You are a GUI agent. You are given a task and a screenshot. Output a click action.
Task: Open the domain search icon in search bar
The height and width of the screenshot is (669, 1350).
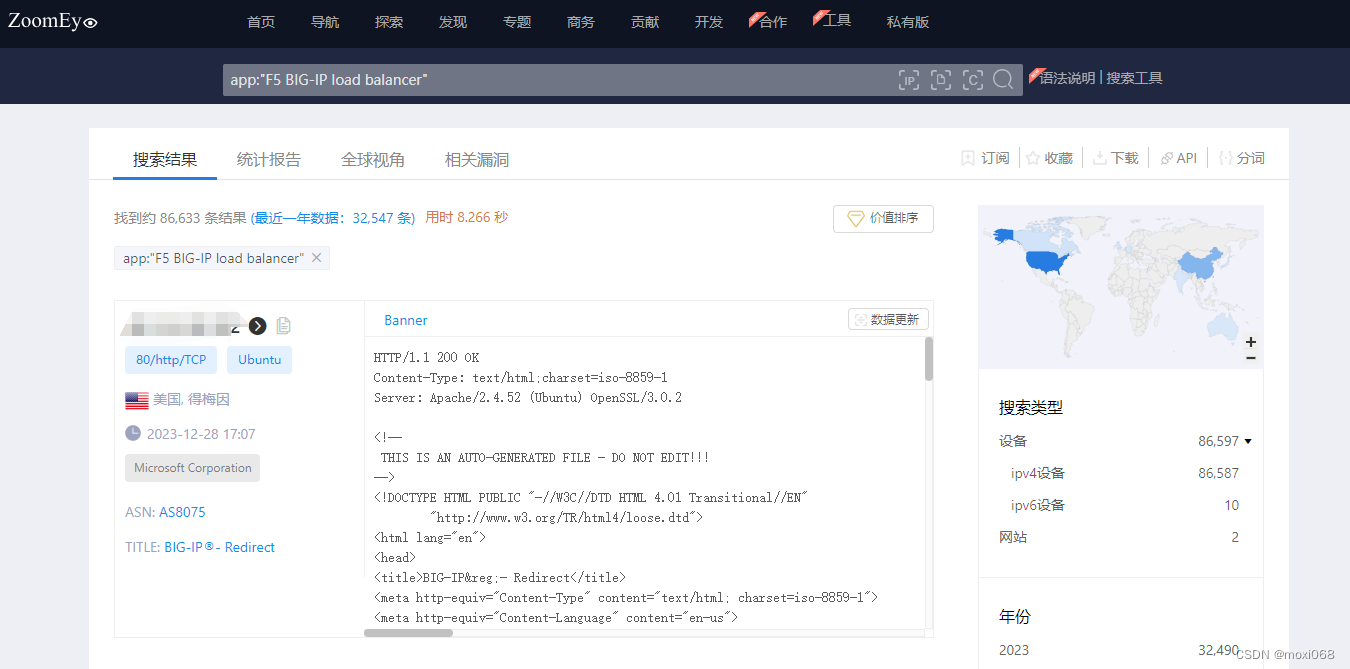click(941, 80)
